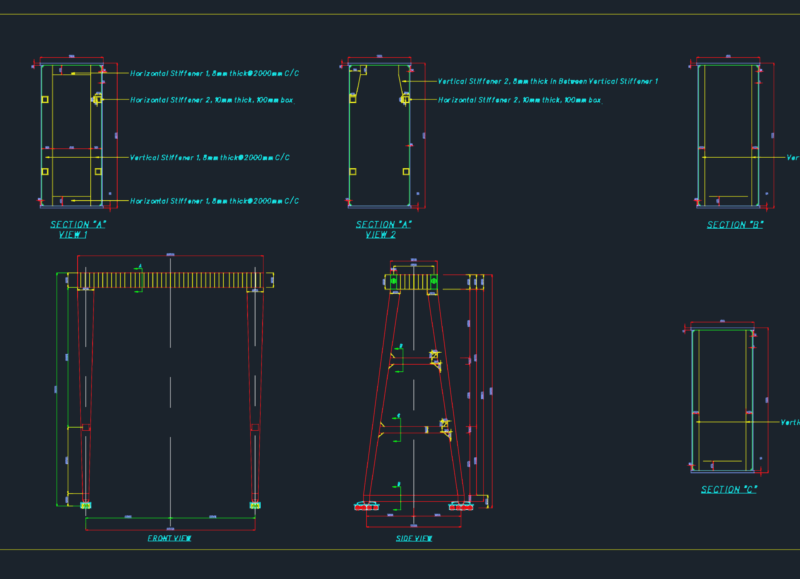Select bottom Horizontal Stiffener 1 note in View 1
The width and height of the screenshot is (800, 579).
214,201
